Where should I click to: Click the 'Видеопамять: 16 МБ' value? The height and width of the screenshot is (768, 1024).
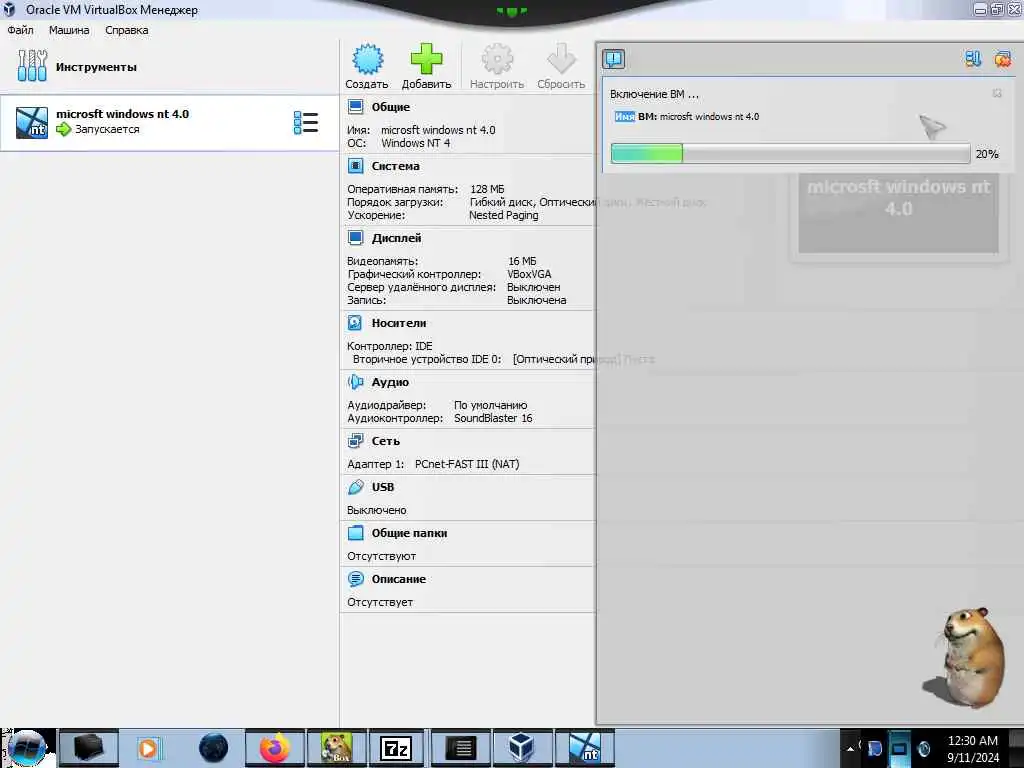(x=522, y=261)
